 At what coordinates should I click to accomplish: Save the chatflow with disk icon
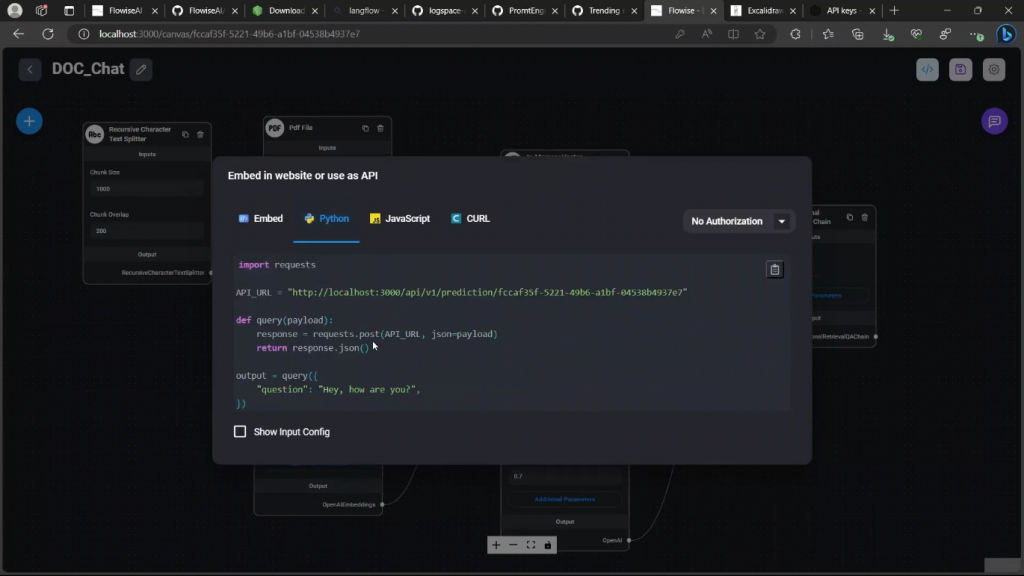961,69
